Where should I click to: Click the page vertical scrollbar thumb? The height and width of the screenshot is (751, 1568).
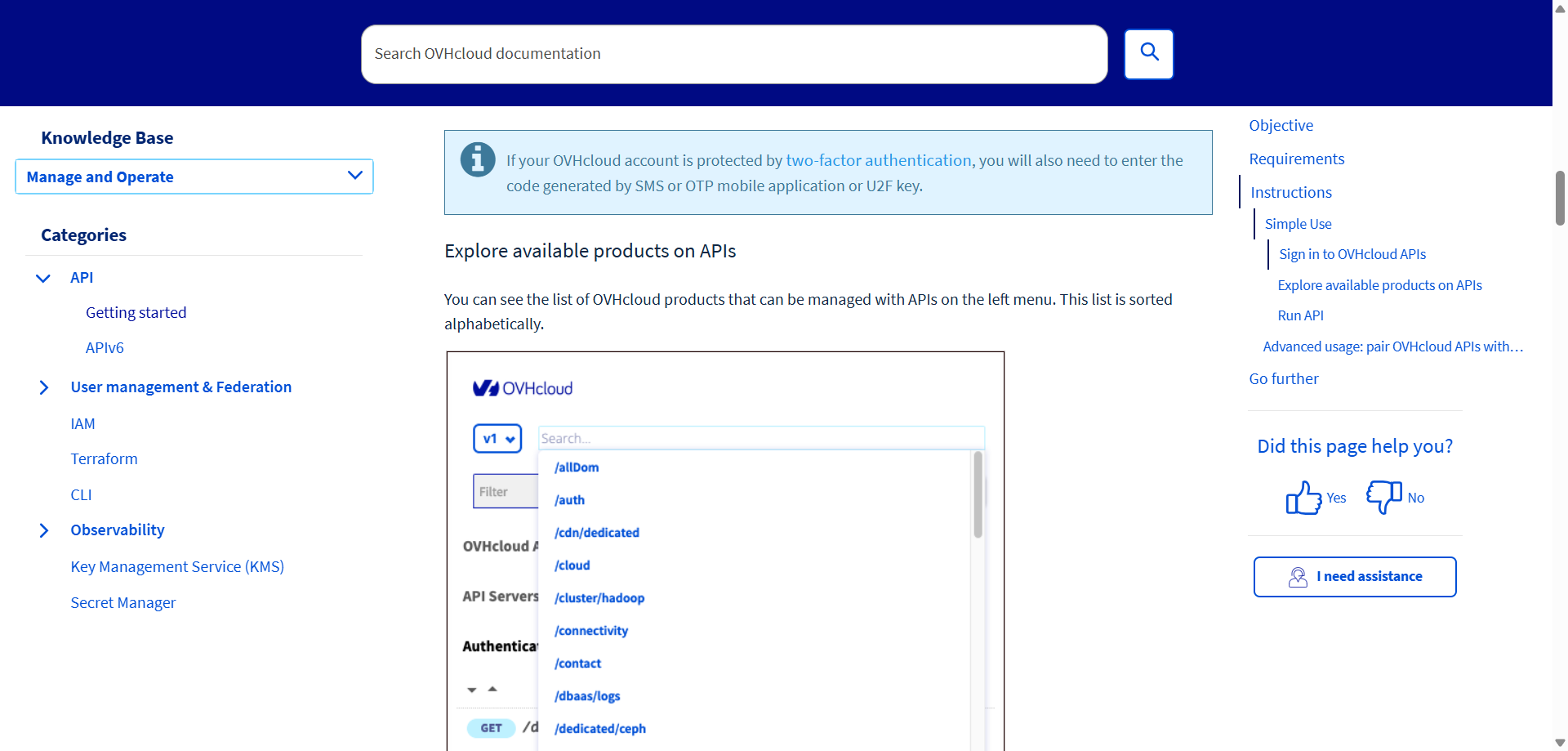(x=1560, y=198)
